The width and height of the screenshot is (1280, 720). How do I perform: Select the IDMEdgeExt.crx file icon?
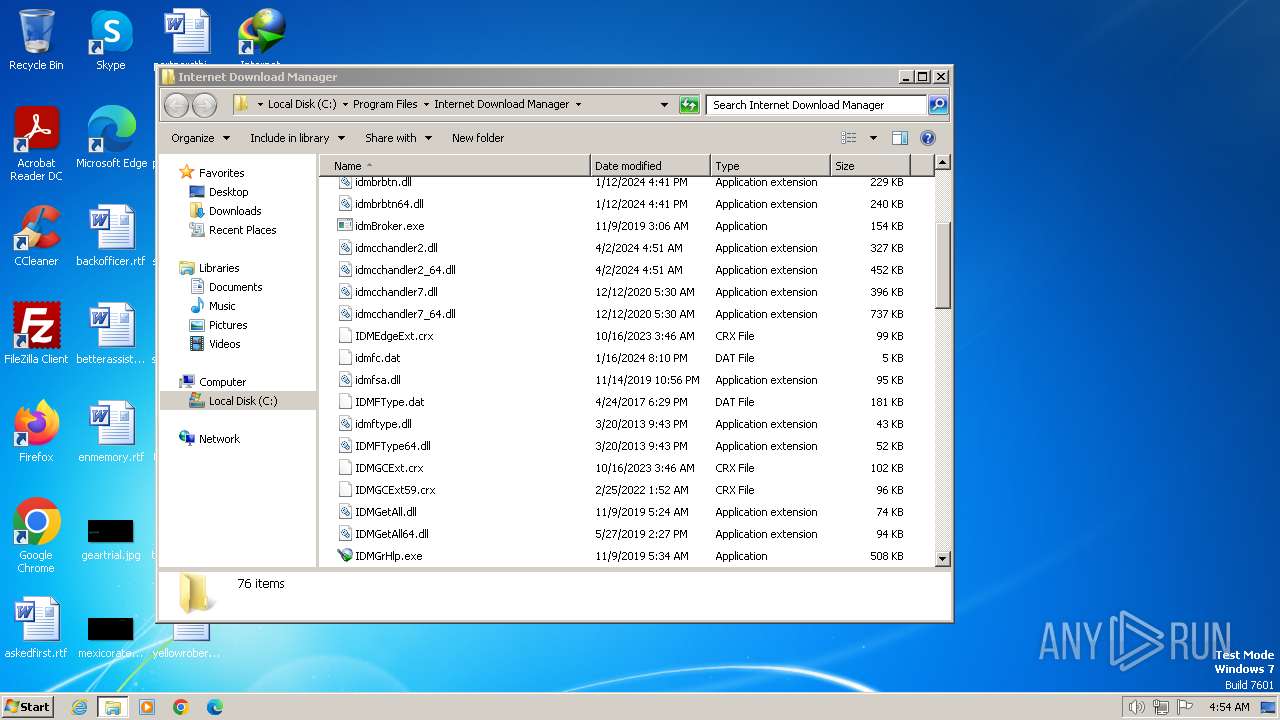[x=345, y=336]
